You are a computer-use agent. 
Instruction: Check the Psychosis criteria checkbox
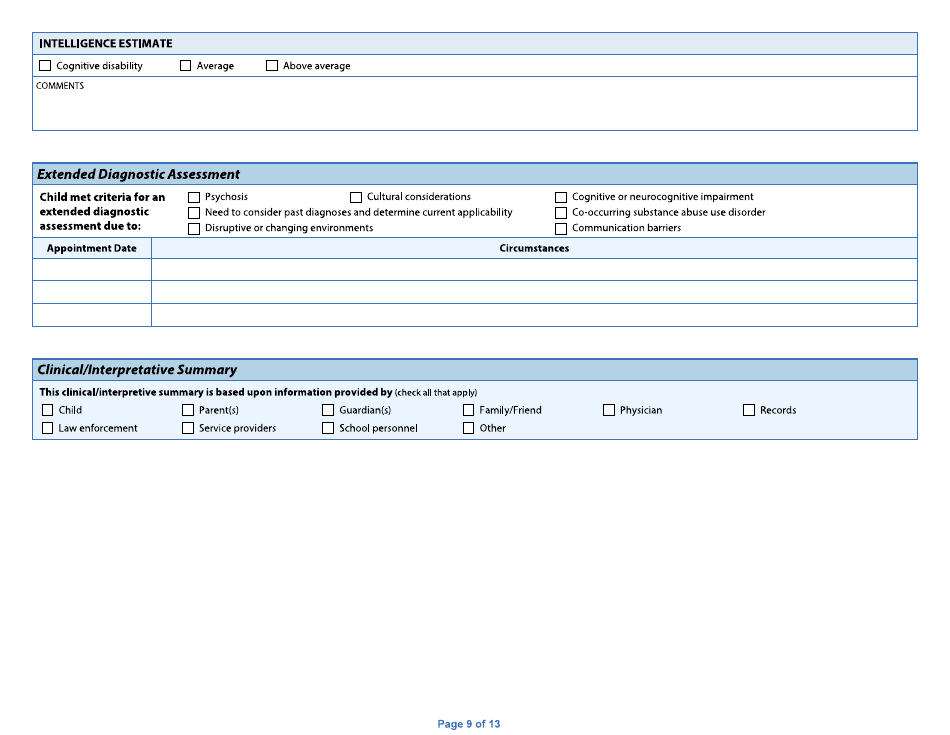pyautogui.click(x=193, y=197)
